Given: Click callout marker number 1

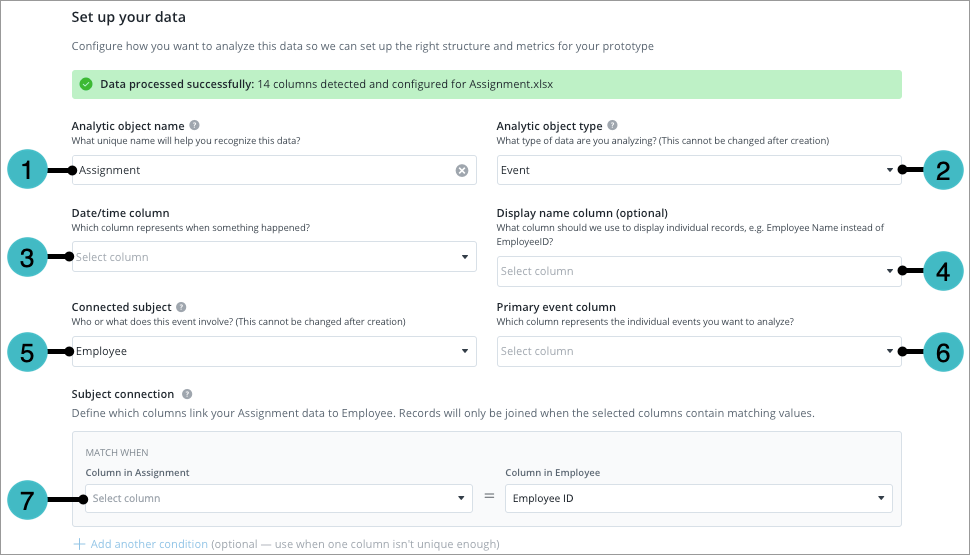Looking at the screenshot, I should (x=28, y=171).
